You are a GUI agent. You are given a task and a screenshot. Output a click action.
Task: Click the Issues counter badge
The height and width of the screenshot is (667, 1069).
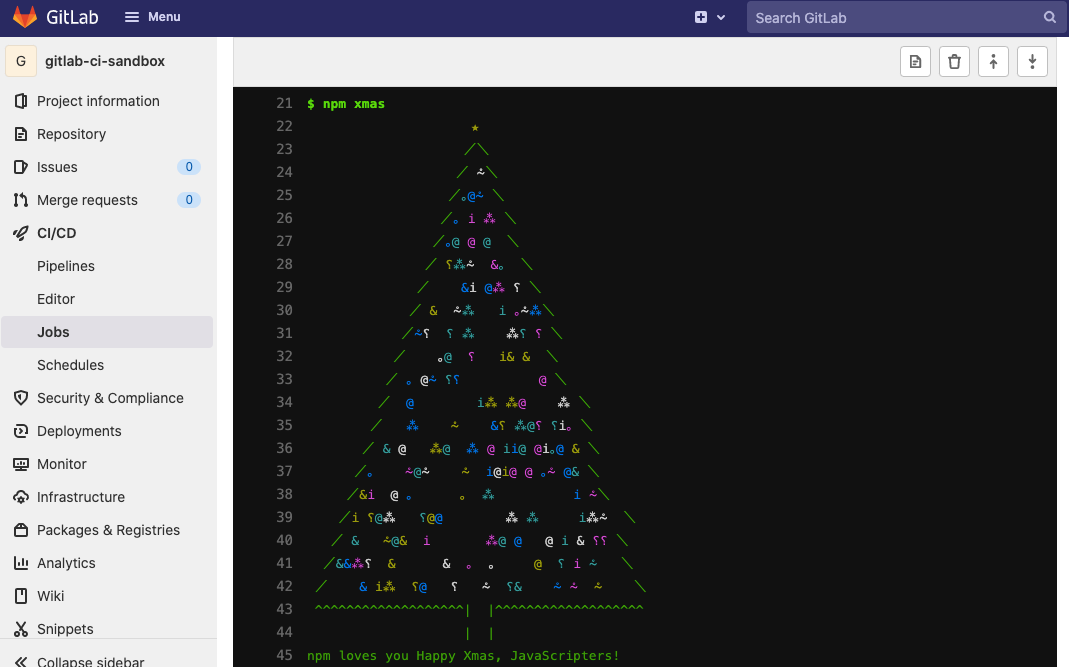coord(188,167)
